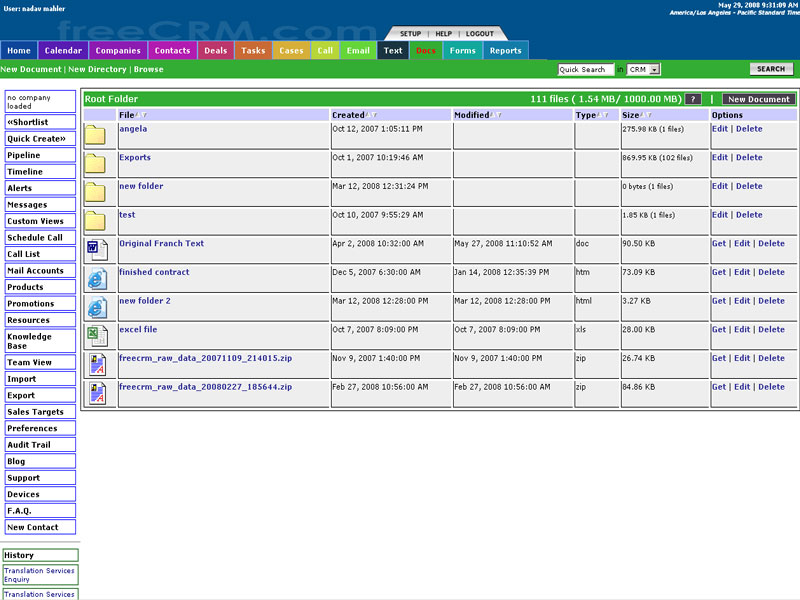Open Alerts in the sidebar
The width and height of the screenshot is (800, 600).
[x=40, y=188]
